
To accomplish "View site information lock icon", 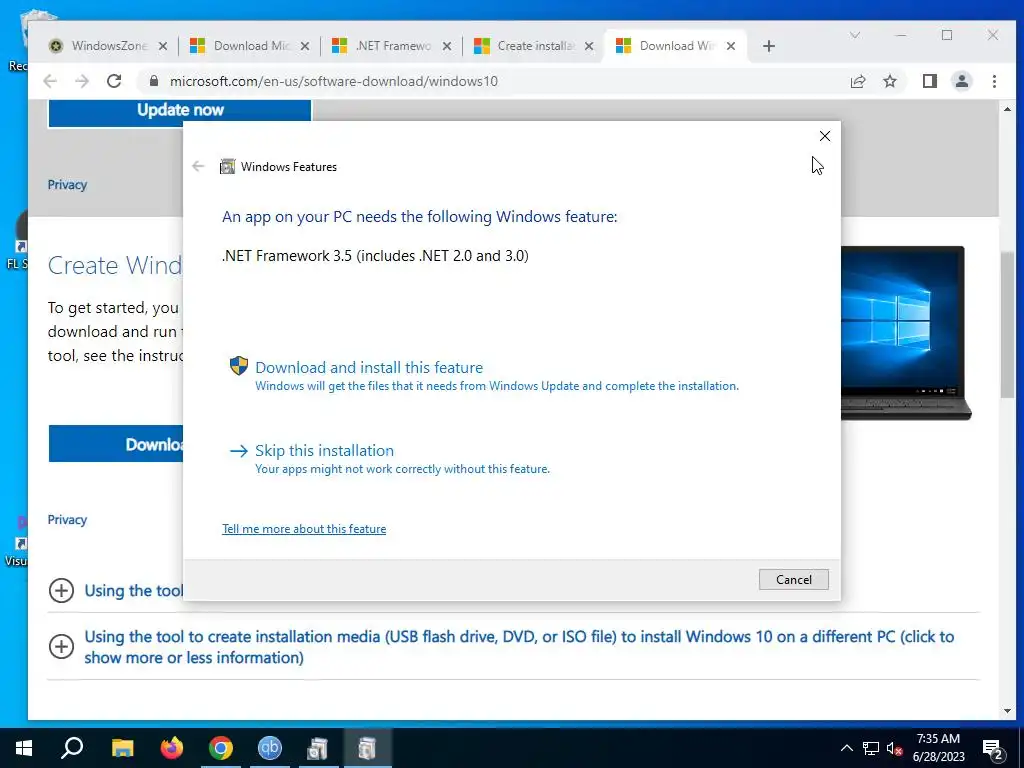I will [x=154, y=81].
